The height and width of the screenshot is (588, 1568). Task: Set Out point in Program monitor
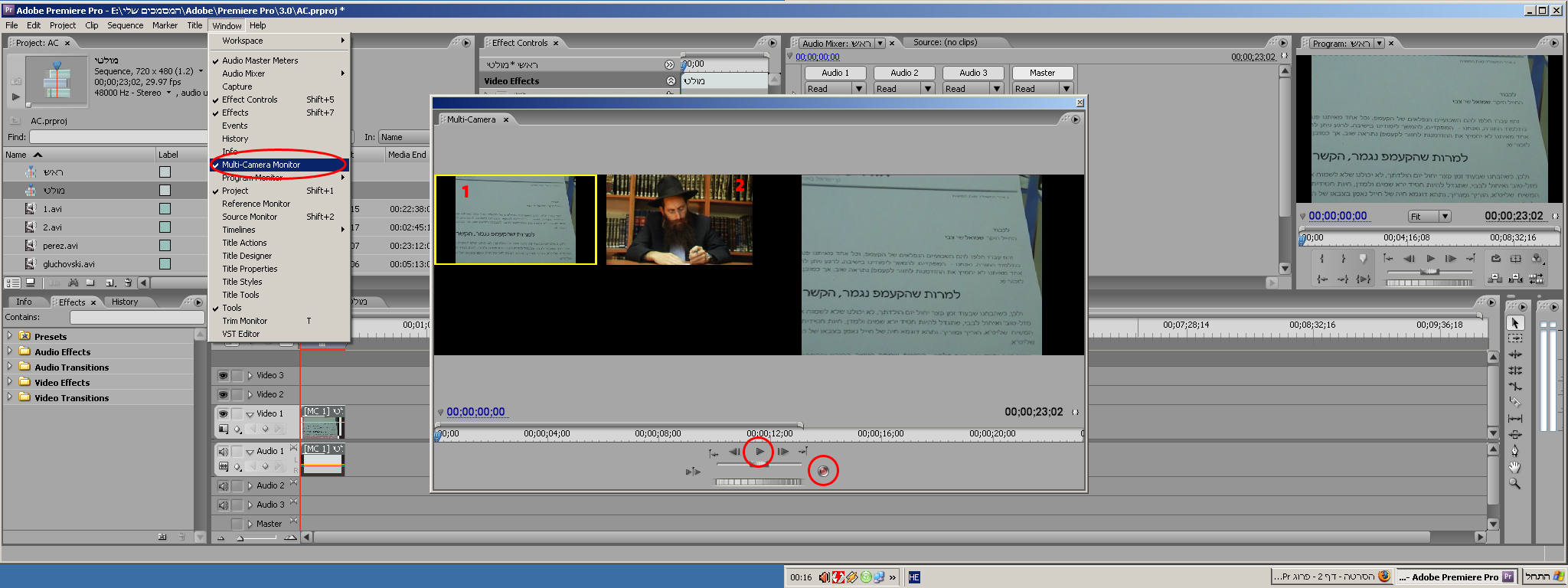tap(1342, 259)
